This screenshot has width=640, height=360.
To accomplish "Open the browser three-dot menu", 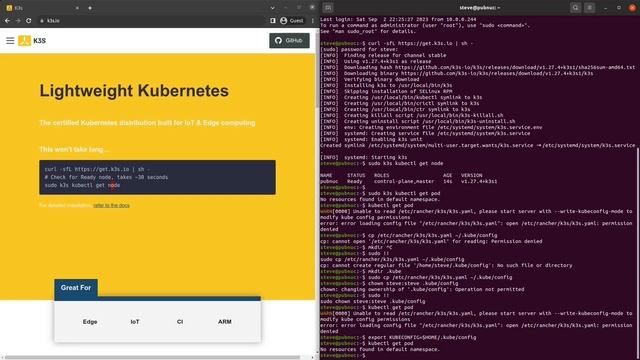I will point(313,20).
